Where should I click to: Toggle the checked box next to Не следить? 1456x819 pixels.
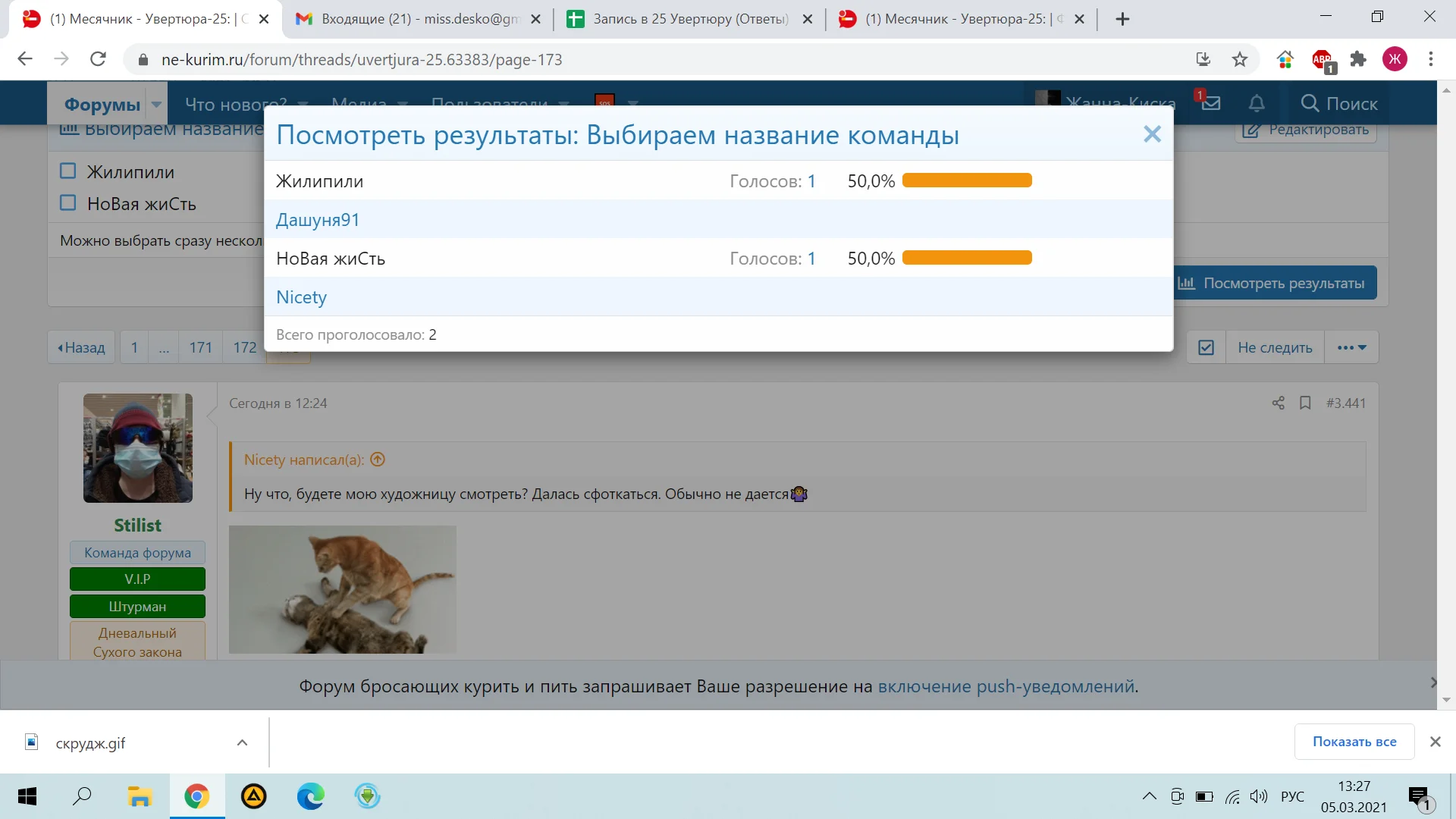click(x=1207, y=347)
